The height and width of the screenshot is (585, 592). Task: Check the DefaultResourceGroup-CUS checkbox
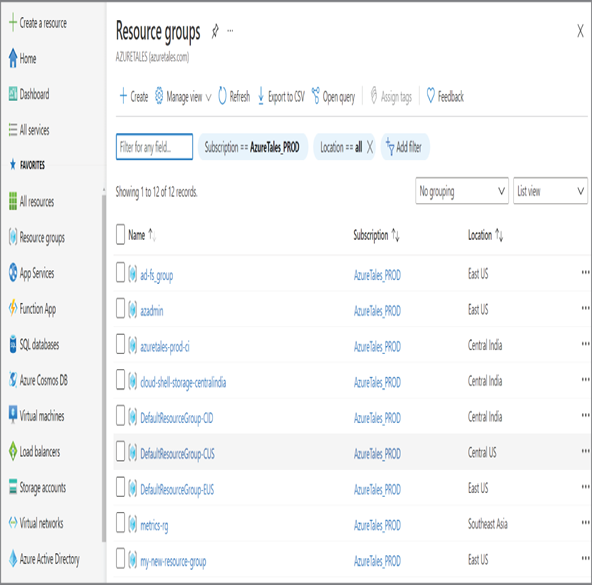click(x=120, y=451)
